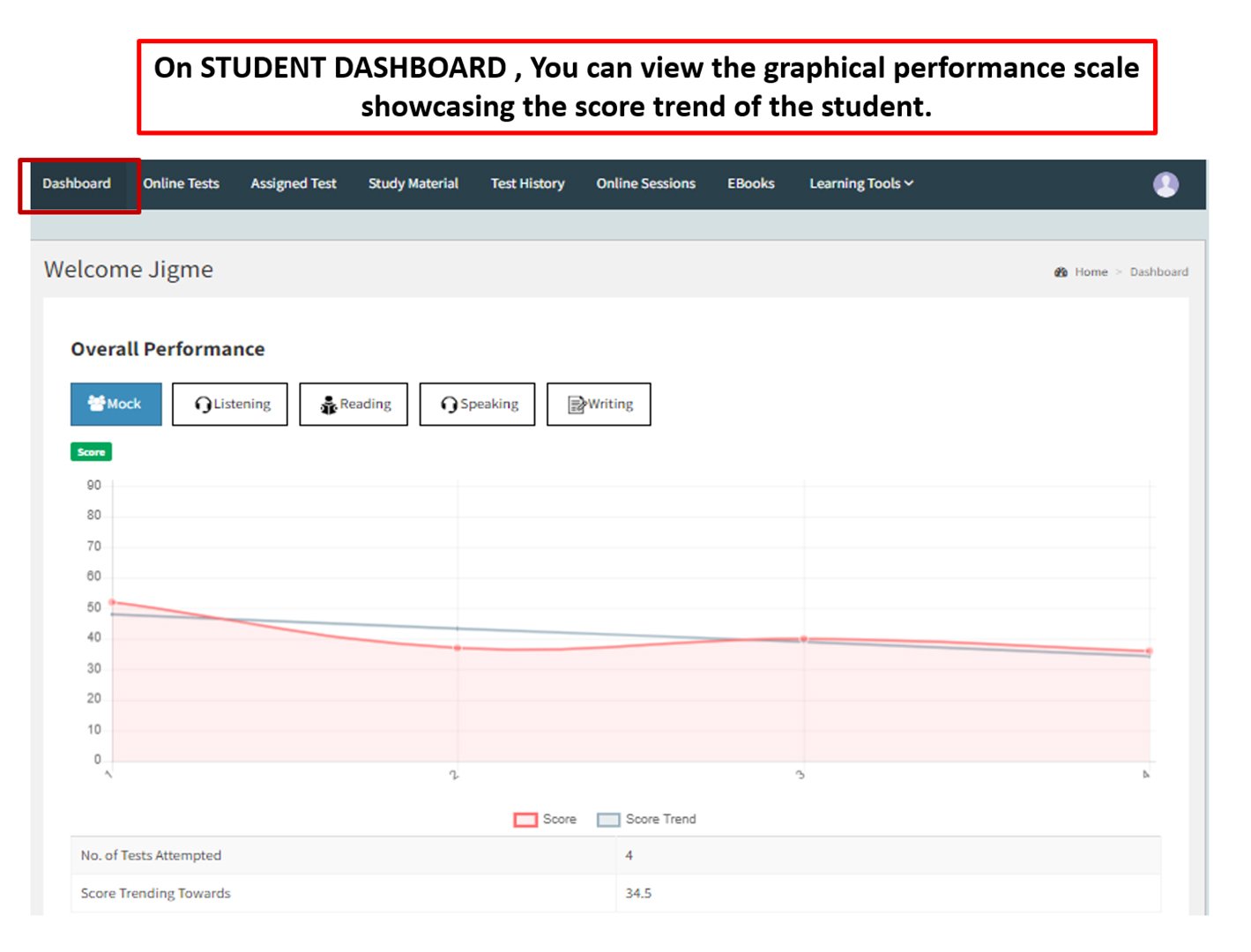
Task: Click the Home breadcrumb link
Action: pos(1091,272)
